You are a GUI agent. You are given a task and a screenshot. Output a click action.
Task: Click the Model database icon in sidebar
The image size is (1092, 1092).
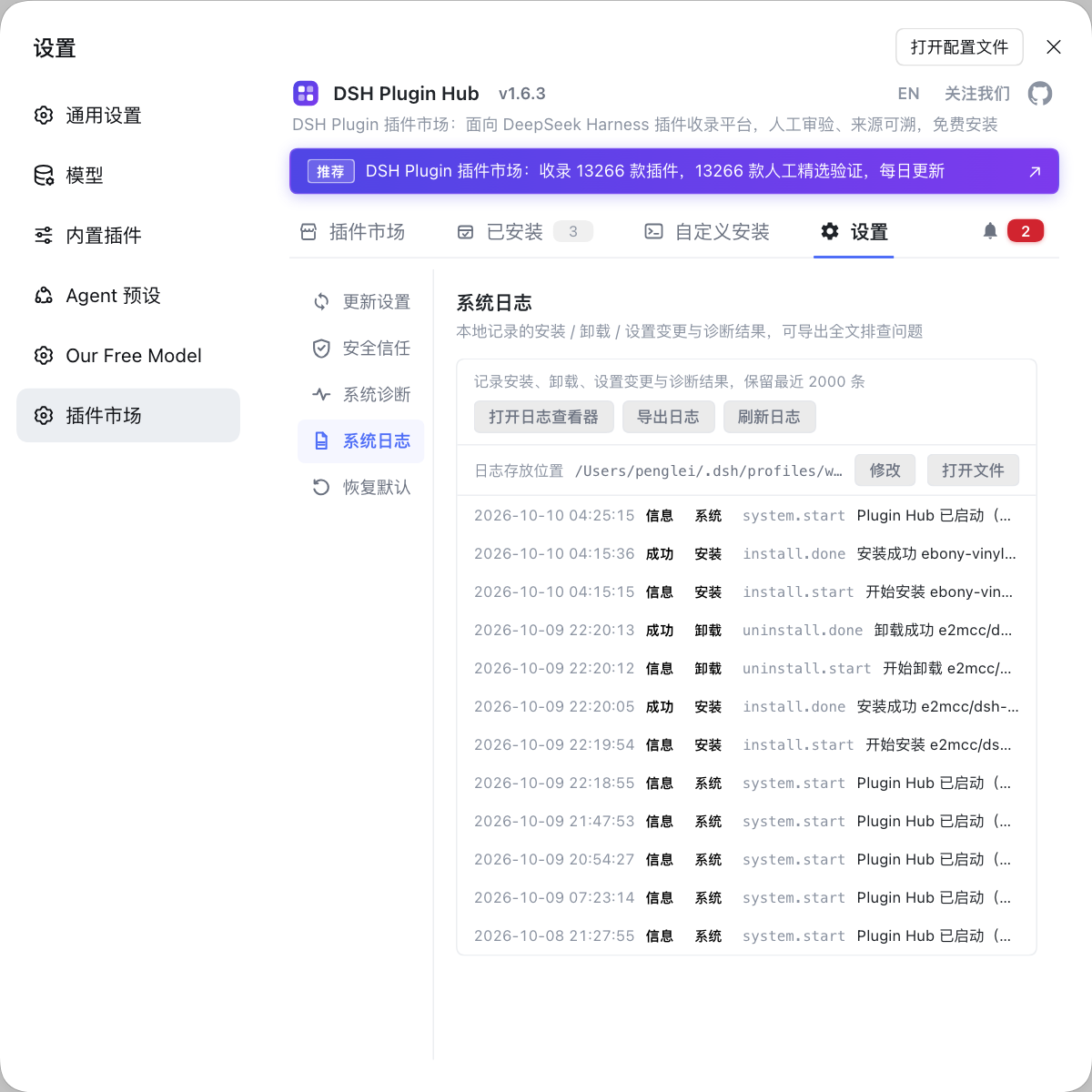tap(44, 176)
